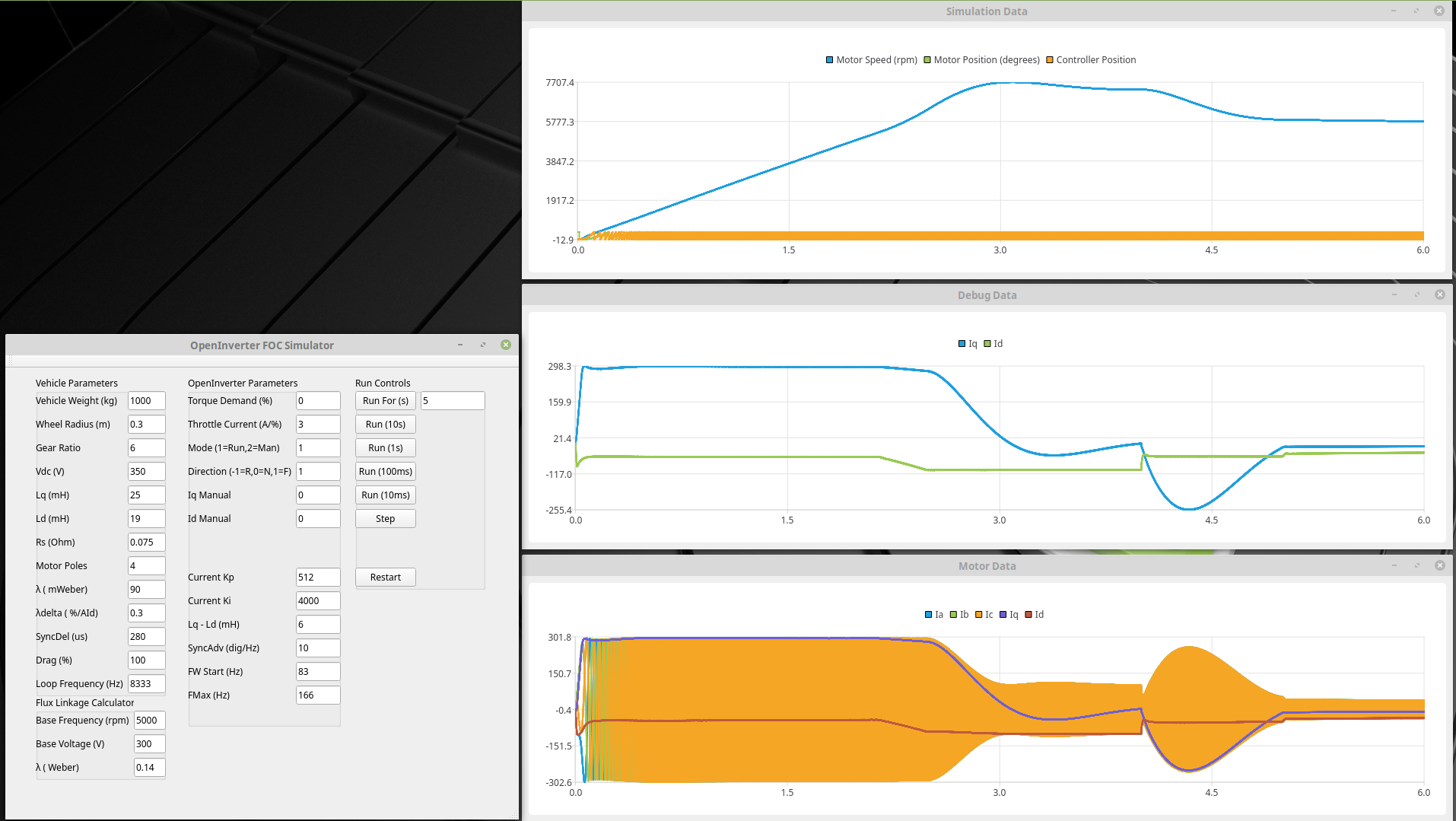
Task: Advance simulation with the Step button
Action: click(385, 519)
